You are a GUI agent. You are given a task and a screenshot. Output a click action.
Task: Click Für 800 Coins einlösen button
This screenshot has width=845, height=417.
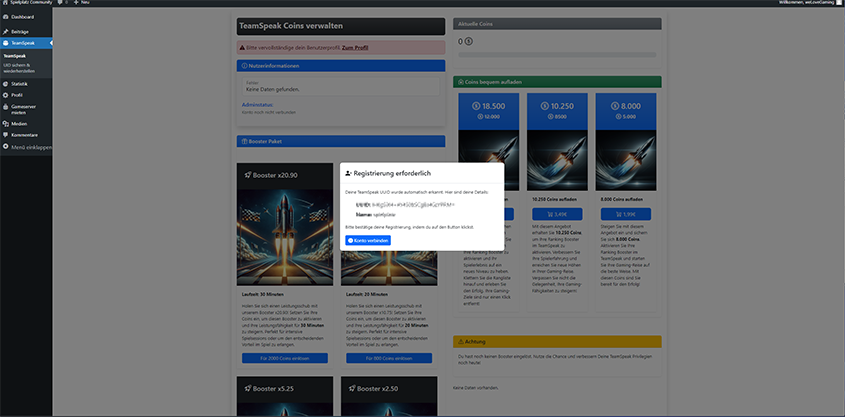tap(389, 358)
